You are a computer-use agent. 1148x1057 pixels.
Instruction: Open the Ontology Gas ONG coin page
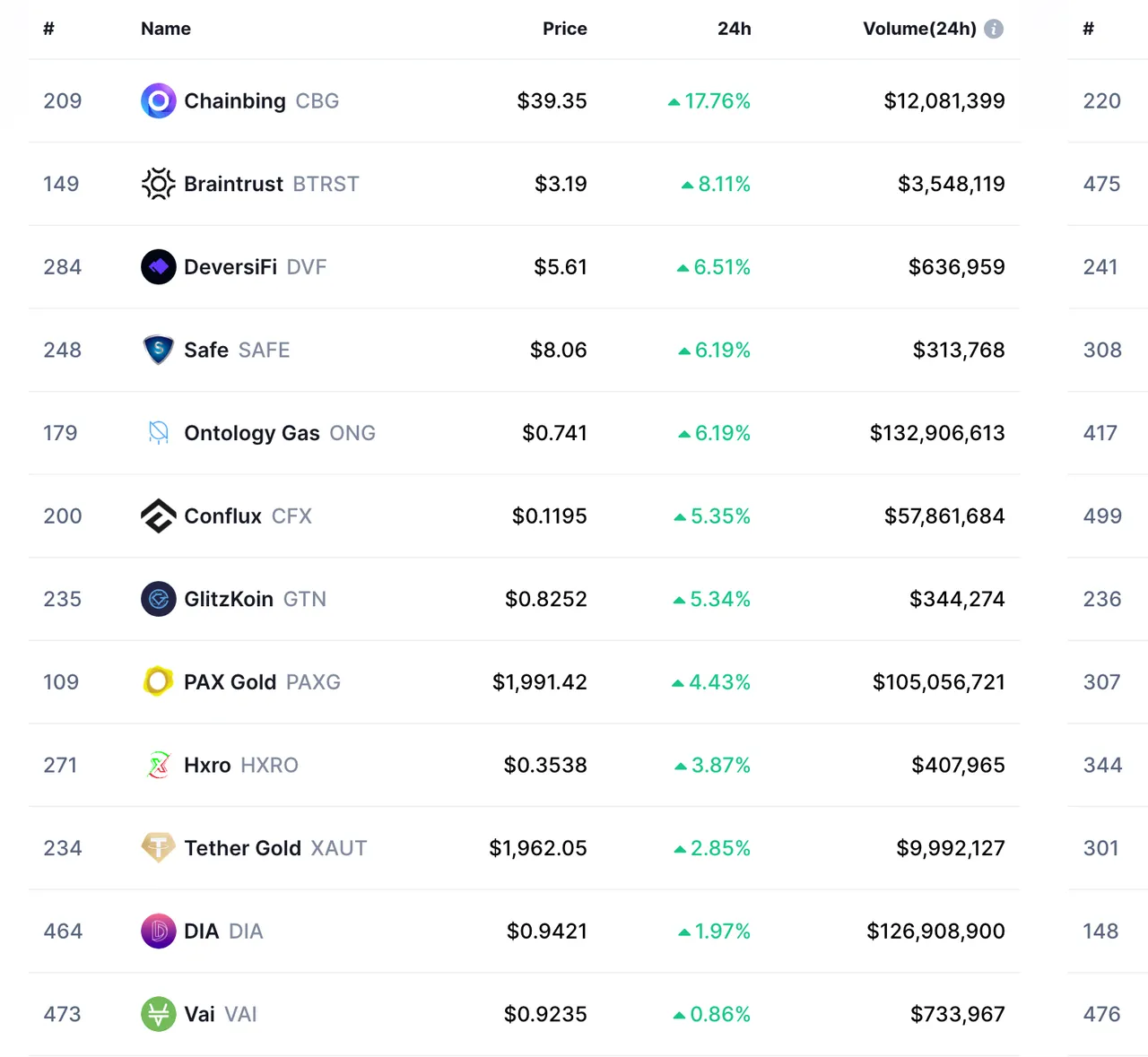pos(280,433)
